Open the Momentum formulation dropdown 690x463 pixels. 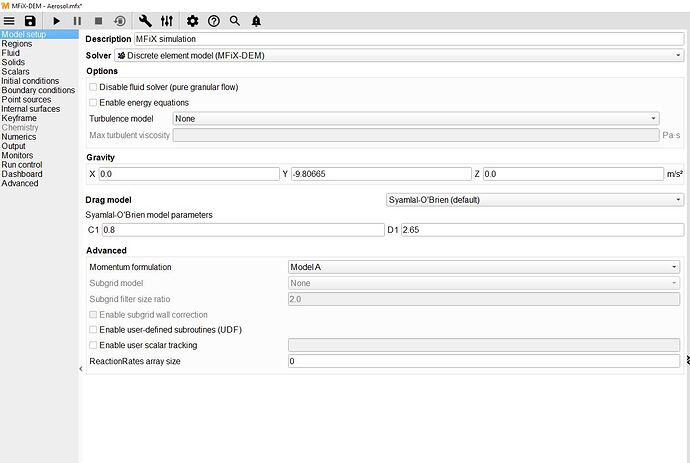click(484, 267)
